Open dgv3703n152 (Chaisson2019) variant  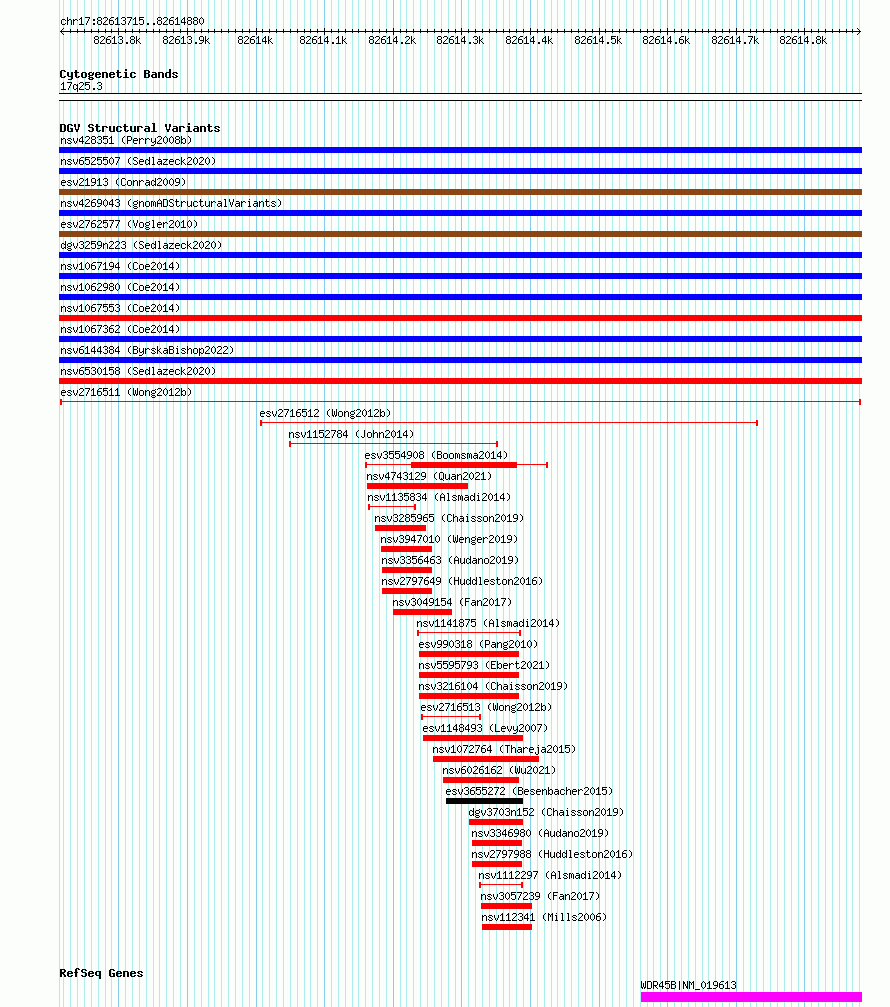[x=546, y=812]
